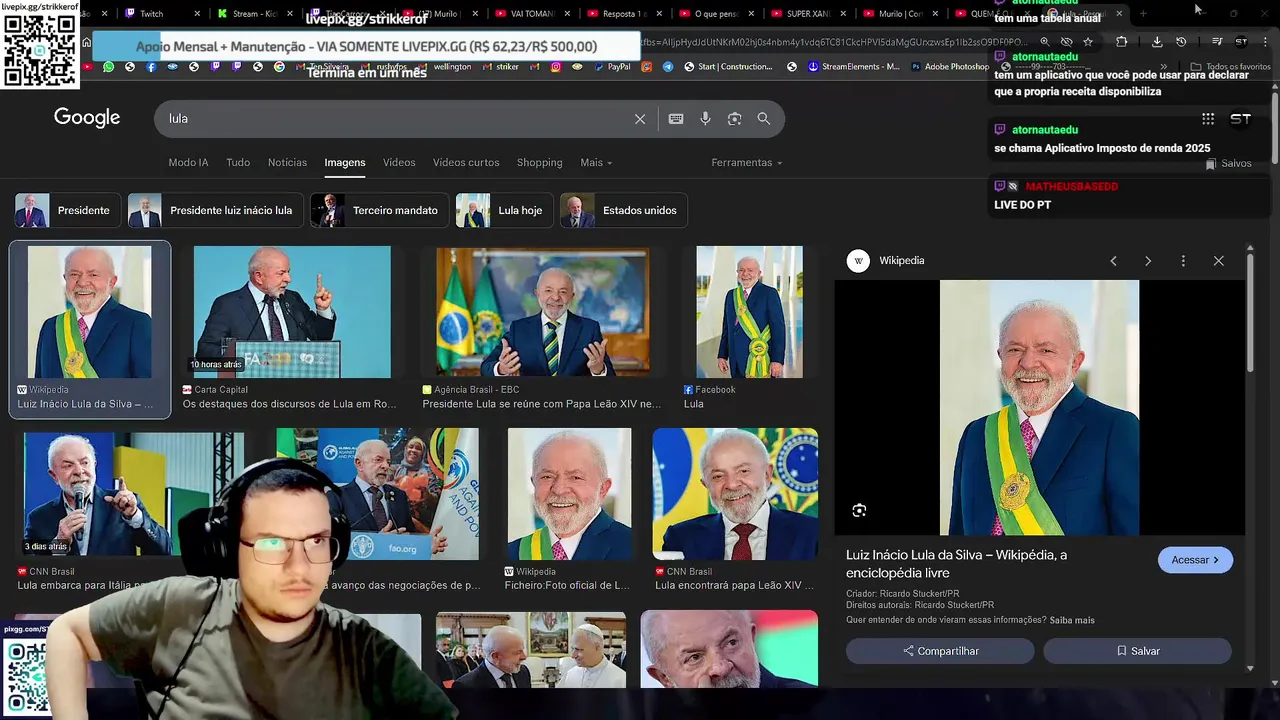This screenshot has height=720, width=1280.
Task: Select the selected Wikipedia Luiz Inácio thumbnail
Action: [90, 312]
